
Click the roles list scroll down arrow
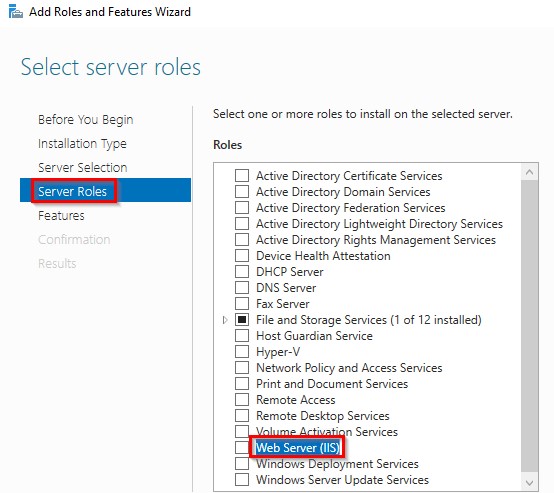529,482
